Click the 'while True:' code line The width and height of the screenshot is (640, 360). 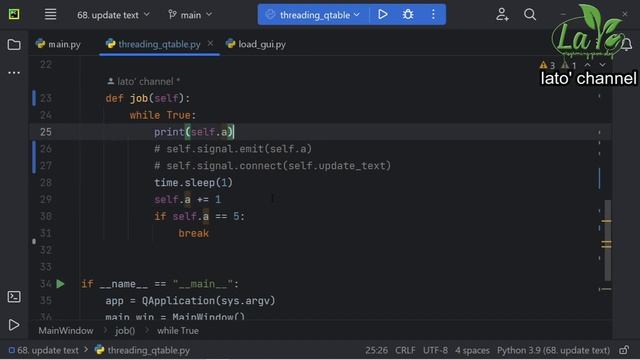pos(163,115)
